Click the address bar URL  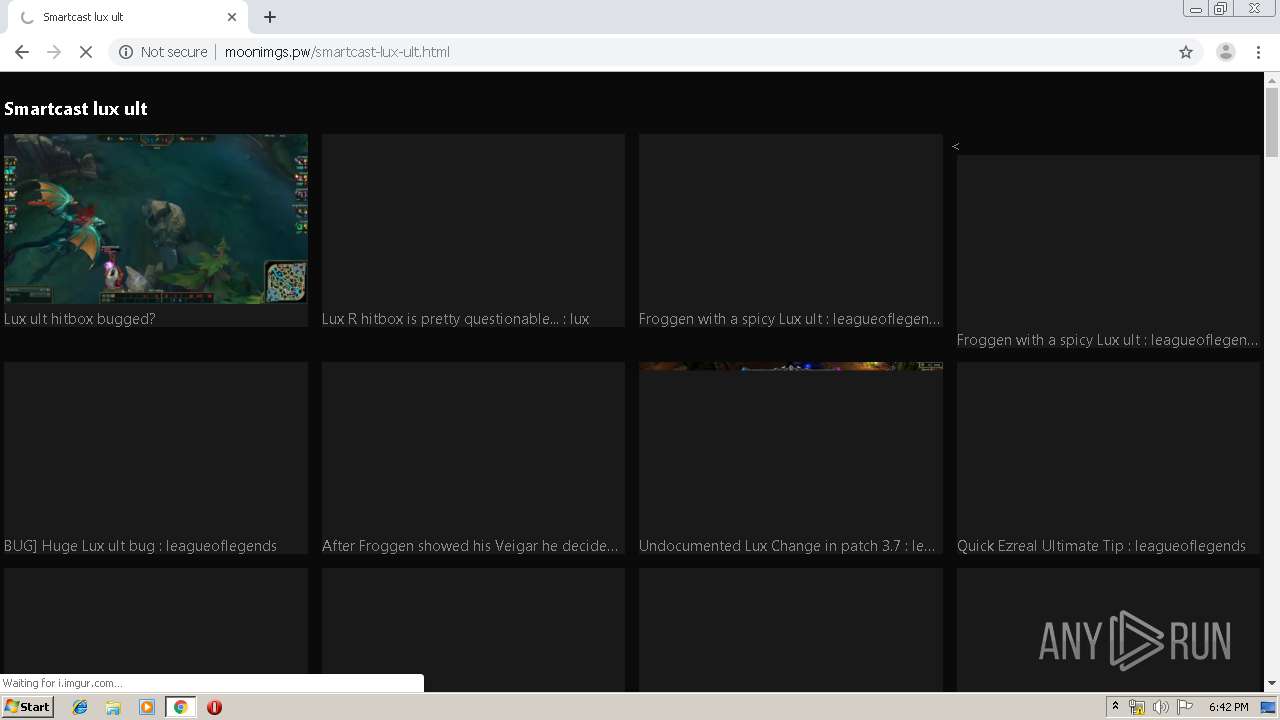pos(337,52)
